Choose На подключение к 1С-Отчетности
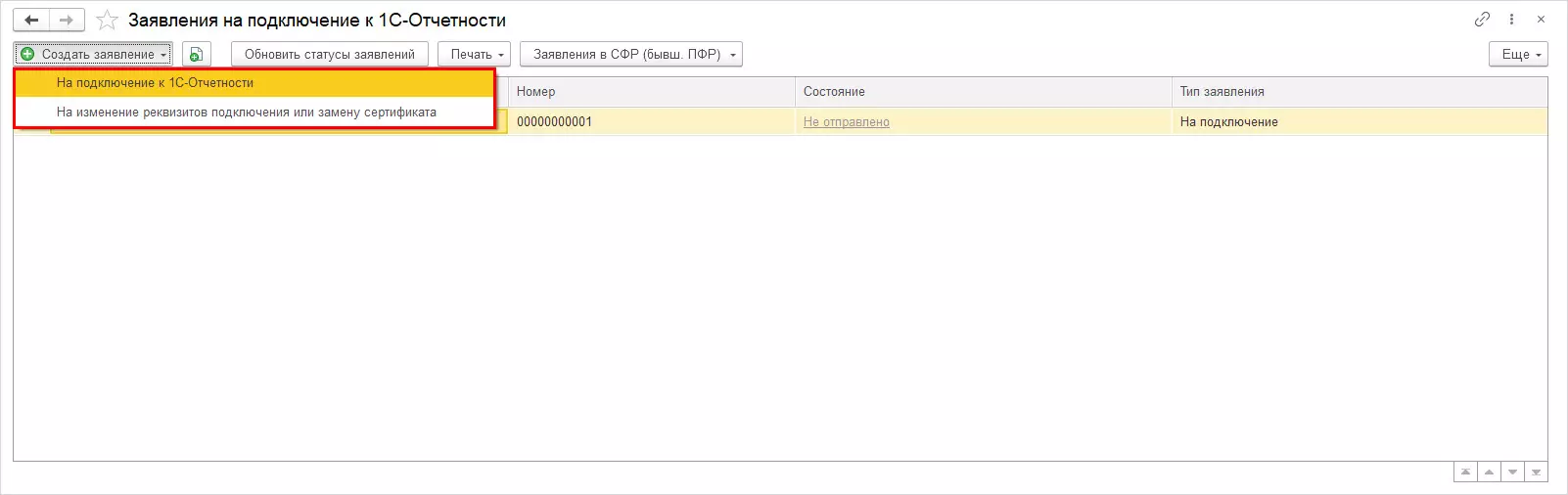This screenshot has width=1568, height=495. pos(254,83)
